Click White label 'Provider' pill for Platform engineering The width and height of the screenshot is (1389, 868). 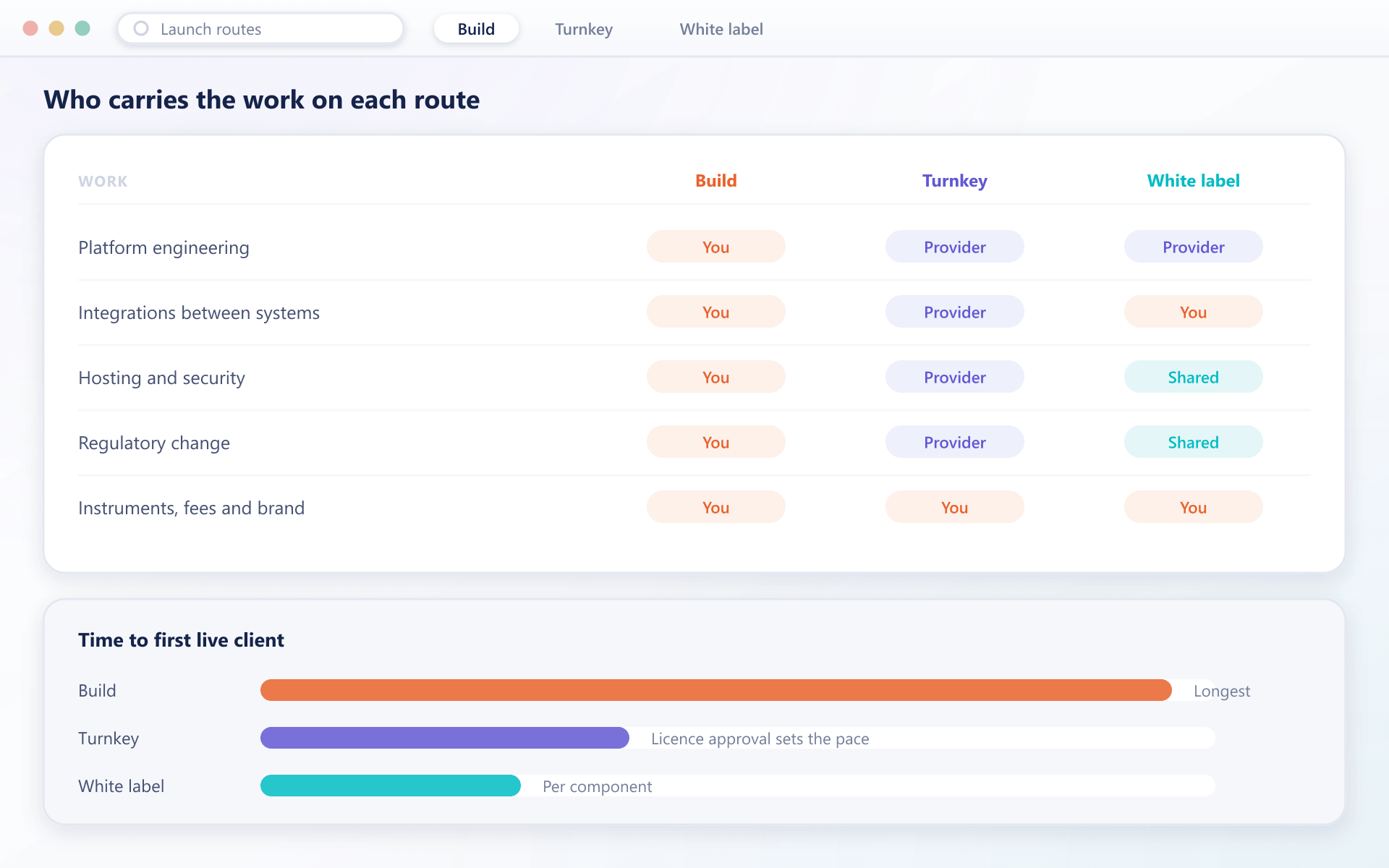click(x=1194, y=247)
